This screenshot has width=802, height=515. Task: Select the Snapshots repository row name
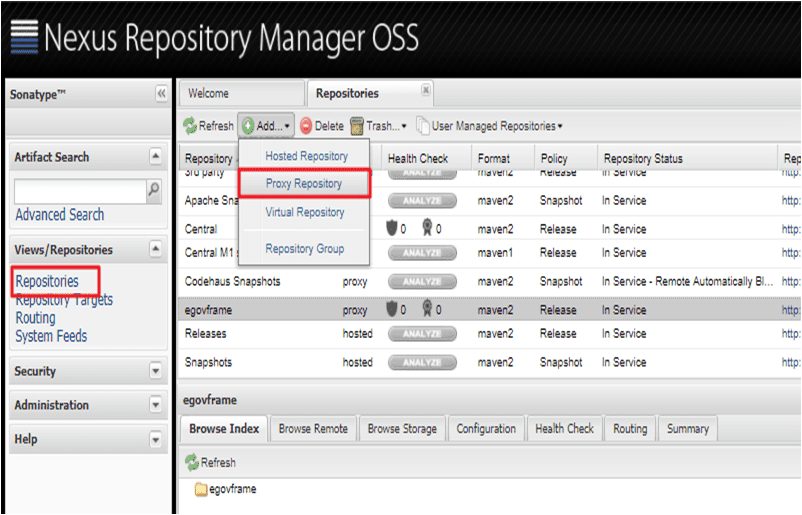(x=208, y=362)
